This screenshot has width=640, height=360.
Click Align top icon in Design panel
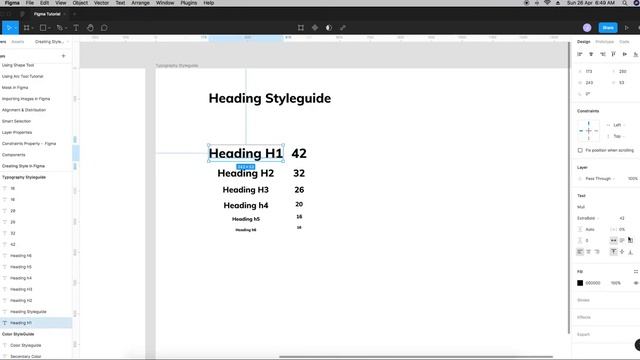click(613, 54)
